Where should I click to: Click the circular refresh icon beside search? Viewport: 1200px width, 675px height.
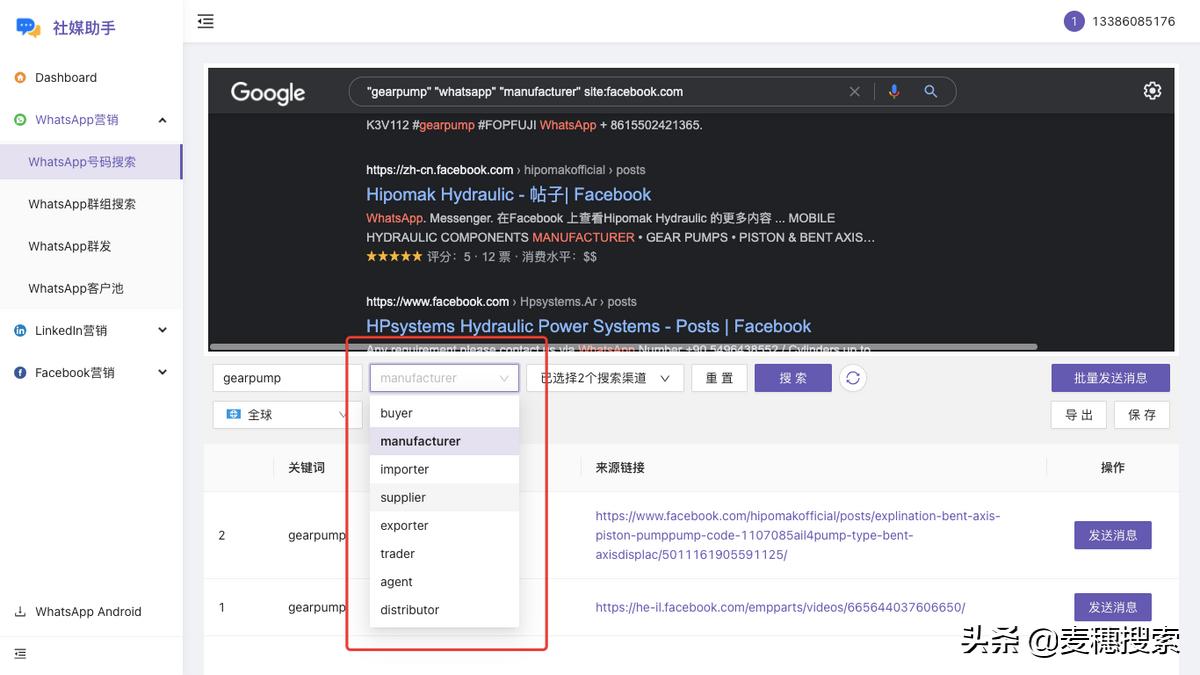[852, 378]
